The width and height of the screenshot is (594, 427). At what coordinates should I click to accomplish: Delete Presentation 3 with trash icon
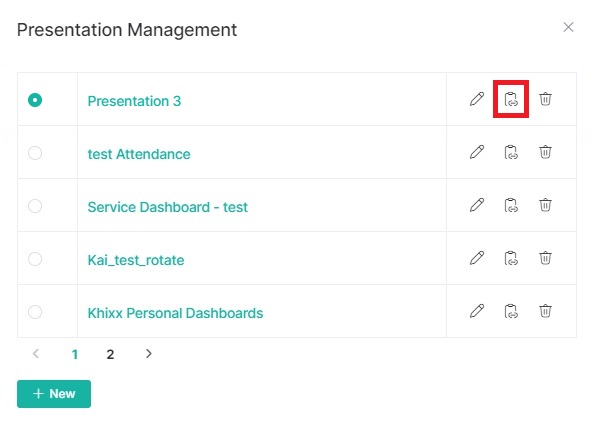(546, 99)
